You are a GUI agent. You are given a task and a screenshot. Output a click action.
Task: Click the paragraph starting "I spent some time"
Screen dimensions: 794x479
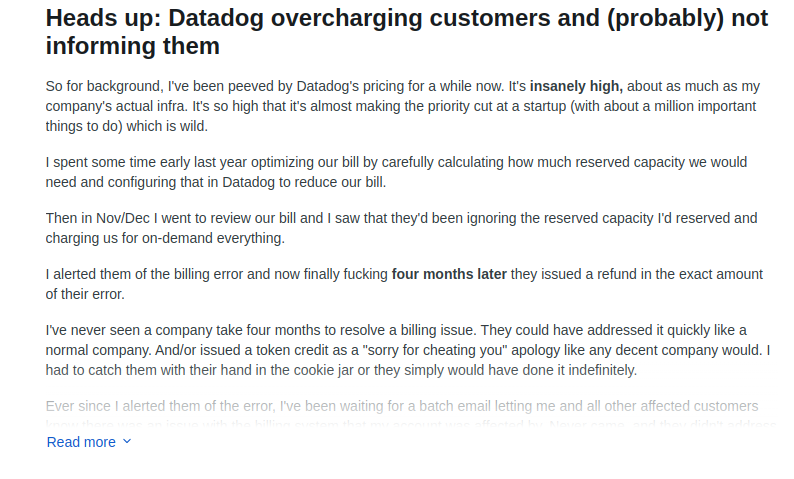pos(400,172)
